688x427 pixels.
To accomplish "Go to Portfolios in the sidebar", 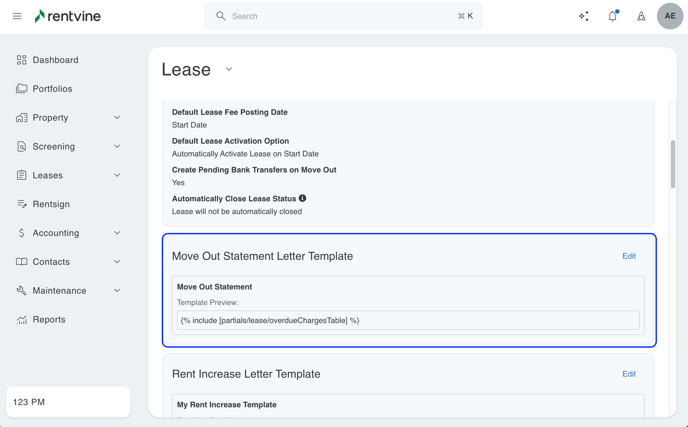I will click(x=52, y=89).
